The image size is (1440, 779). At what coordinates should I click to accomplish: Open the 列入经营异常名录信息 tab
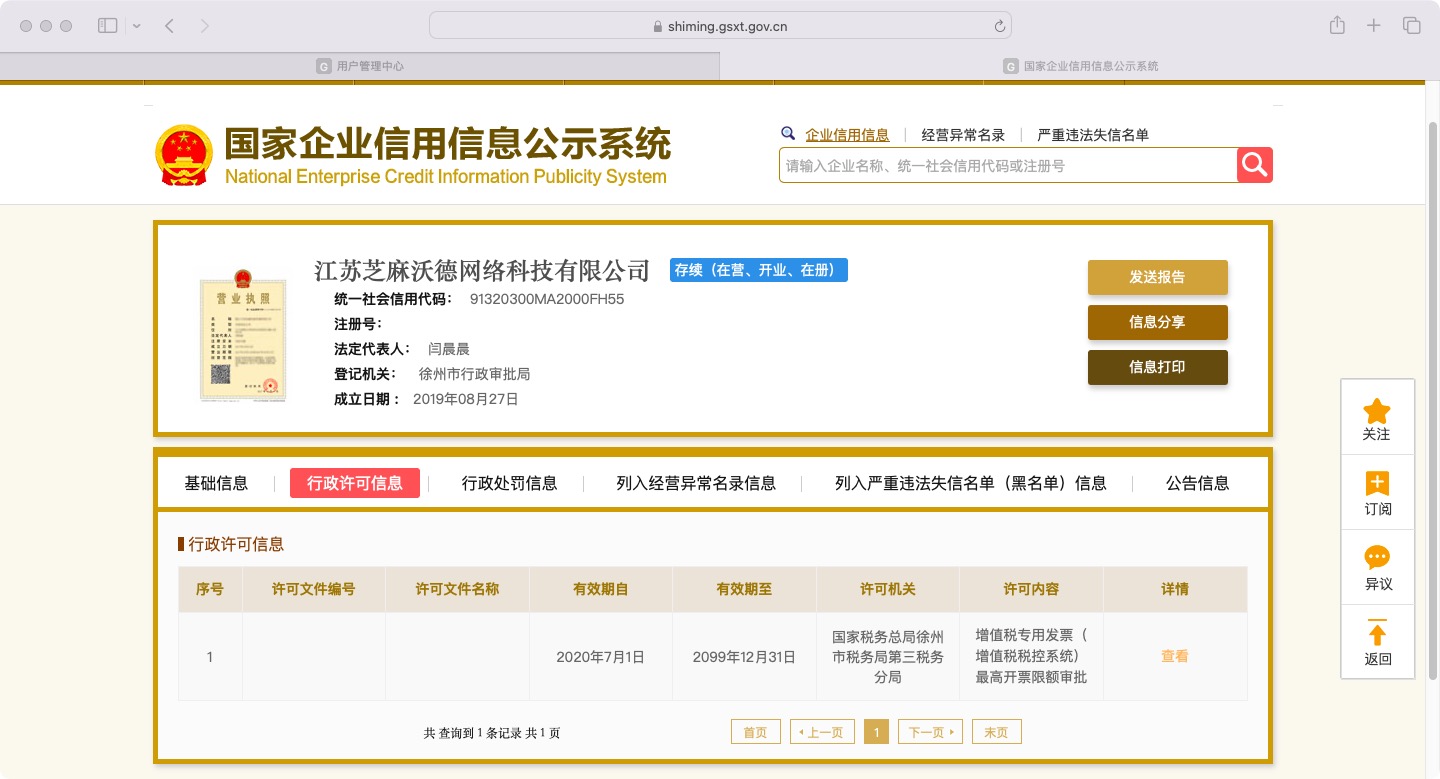click(696, 483)
